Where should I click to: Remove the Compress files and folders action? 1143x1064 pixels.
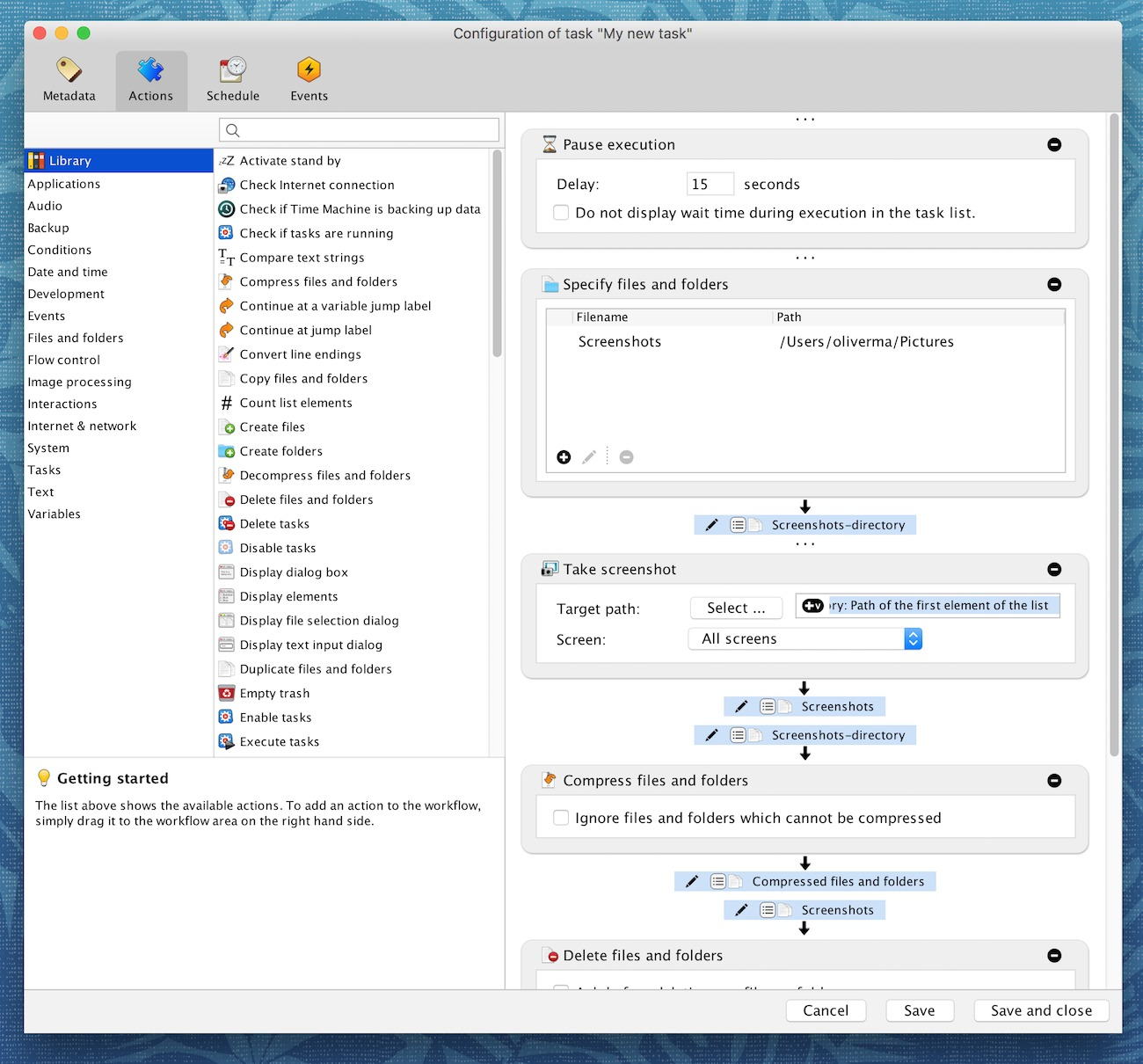pyautogui.click(x=1054, y=781)
